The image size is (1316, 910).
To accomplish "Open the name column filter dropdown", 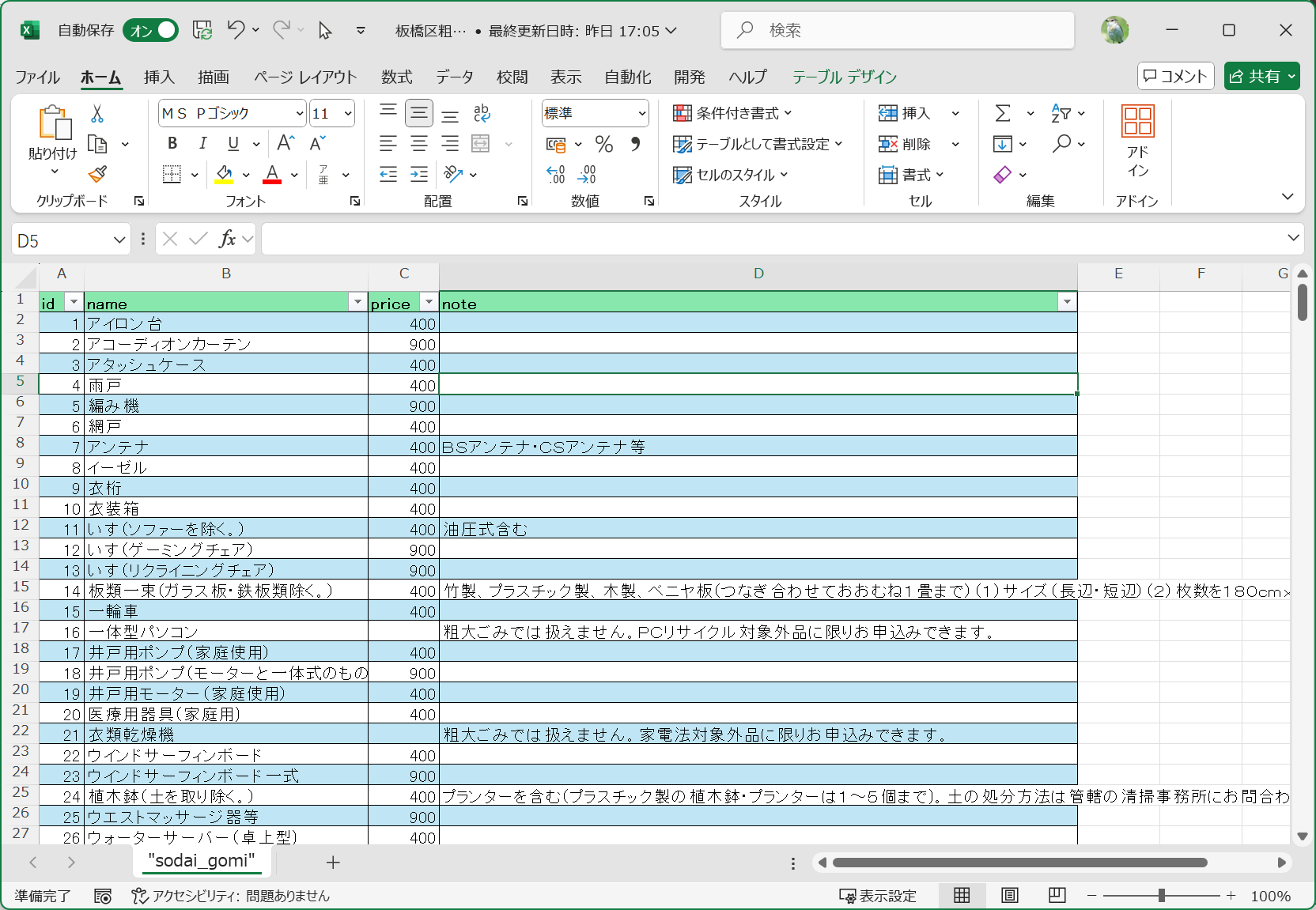I will (357, 303).
